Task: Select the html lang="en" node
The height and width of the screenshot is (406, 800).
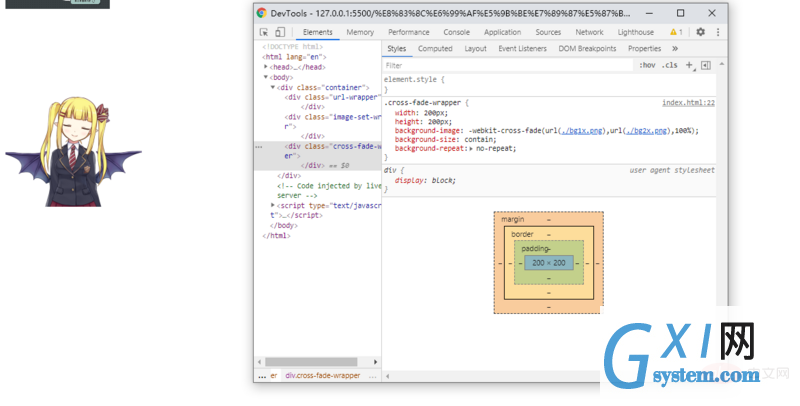Action: pos(294,57)
